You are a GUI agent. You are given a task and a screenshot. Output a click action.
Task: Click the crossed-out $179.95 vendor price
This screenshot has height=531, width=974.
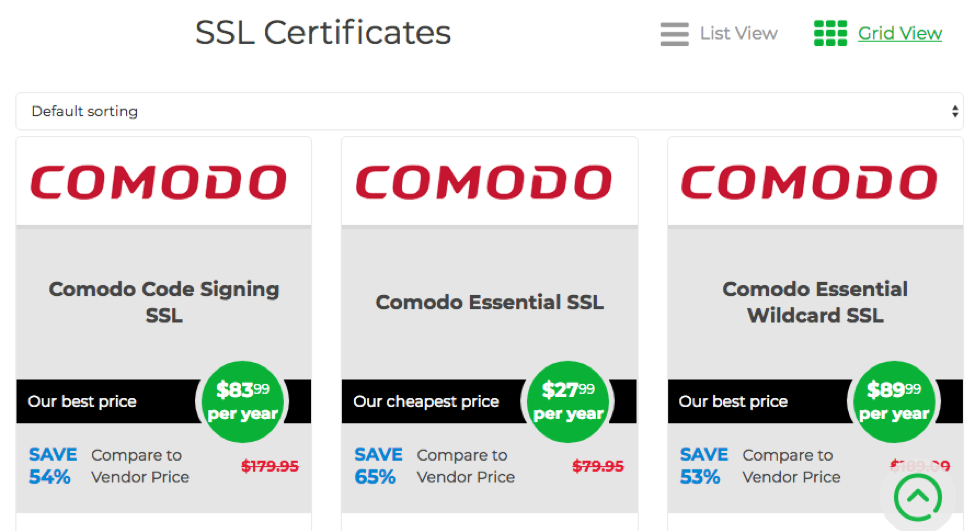[x=270, y=466]
